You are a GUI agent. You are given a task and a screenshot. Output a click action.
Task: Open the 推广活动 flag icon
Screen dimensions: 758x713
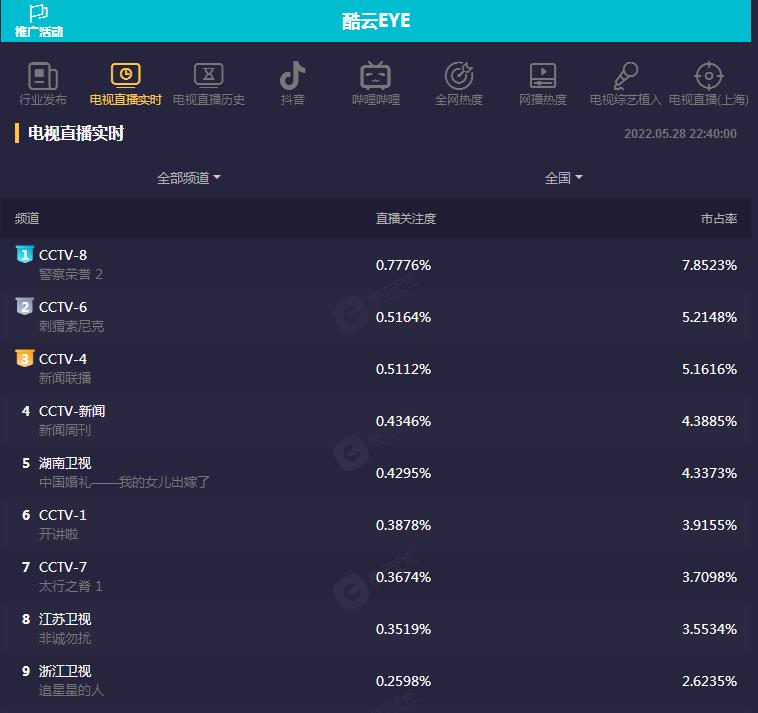point(39,13)
